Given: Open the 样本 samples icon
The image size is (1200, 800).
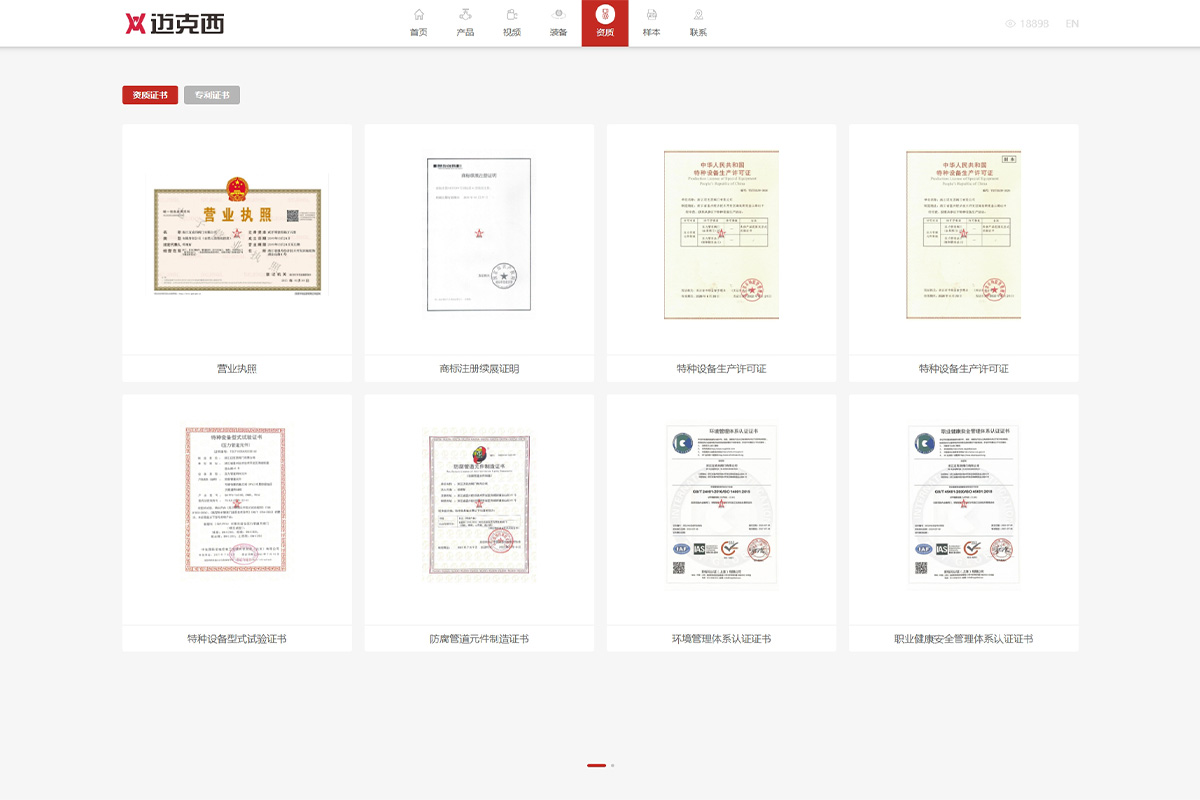Looking at the screenshot, I should (651, 15).
